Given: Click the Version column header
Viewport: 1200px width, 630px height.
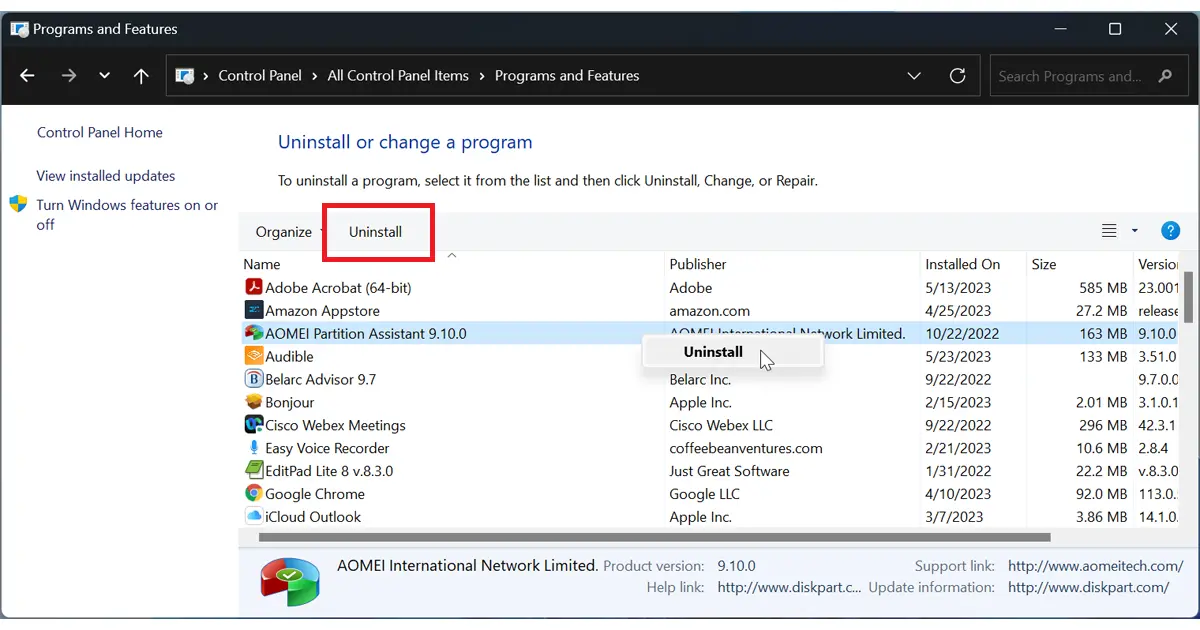Looking at the screenshot, I should (1158, 264).
